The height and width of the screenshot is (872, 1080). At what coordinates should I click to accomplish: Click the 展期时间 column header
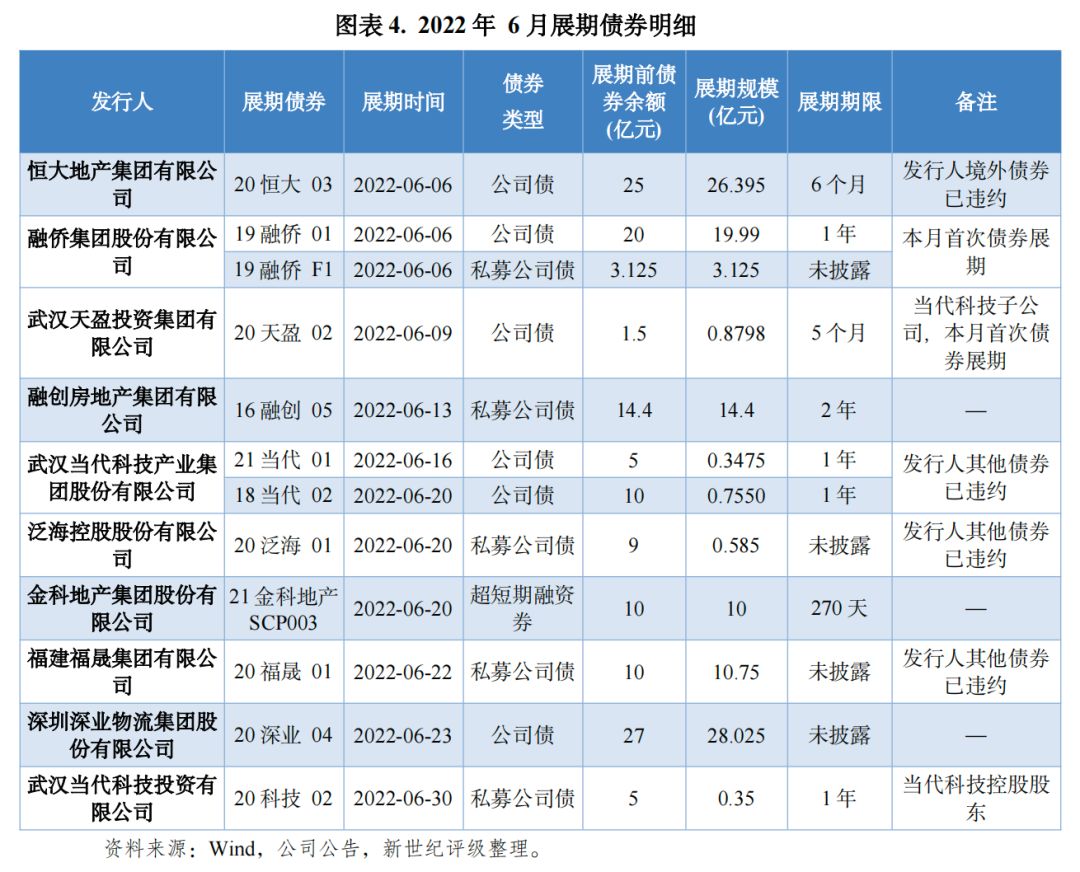pos(406,100)
